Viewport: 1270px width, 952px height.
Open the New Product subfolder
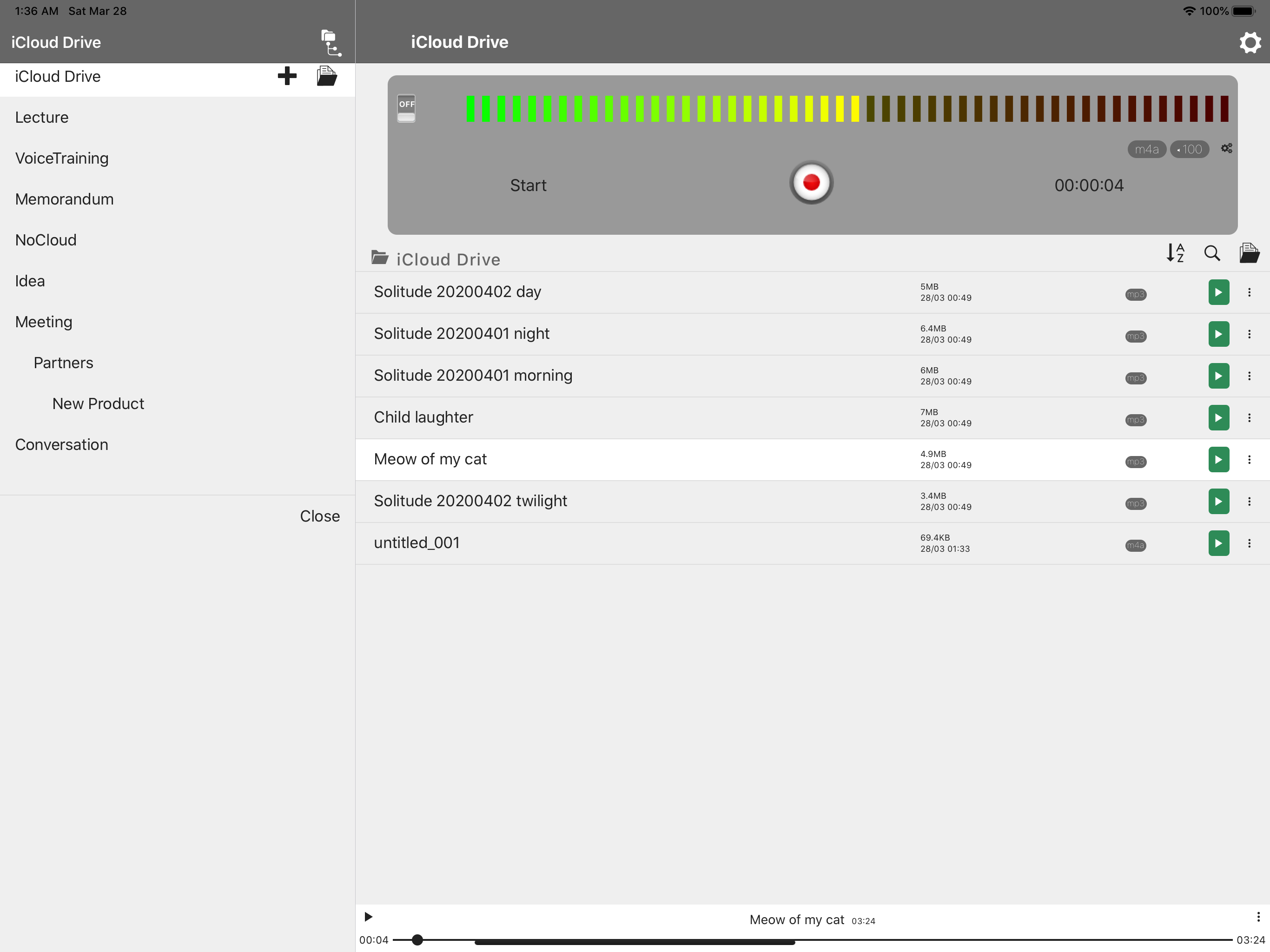click(98, 403)
